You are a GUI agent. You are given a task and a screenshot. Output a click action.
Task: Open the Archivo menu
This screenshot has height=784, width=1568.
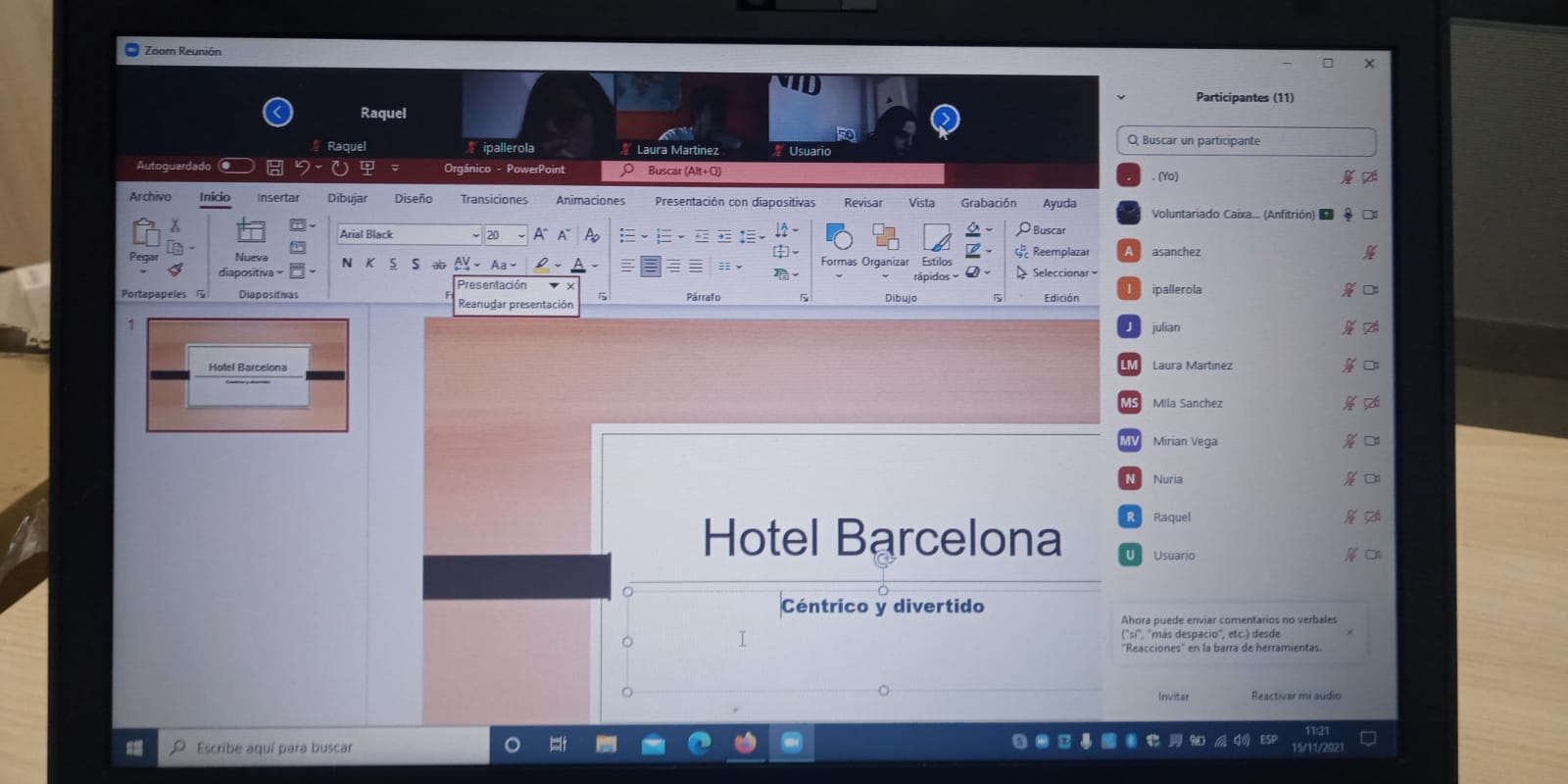(x=150, y=197)
